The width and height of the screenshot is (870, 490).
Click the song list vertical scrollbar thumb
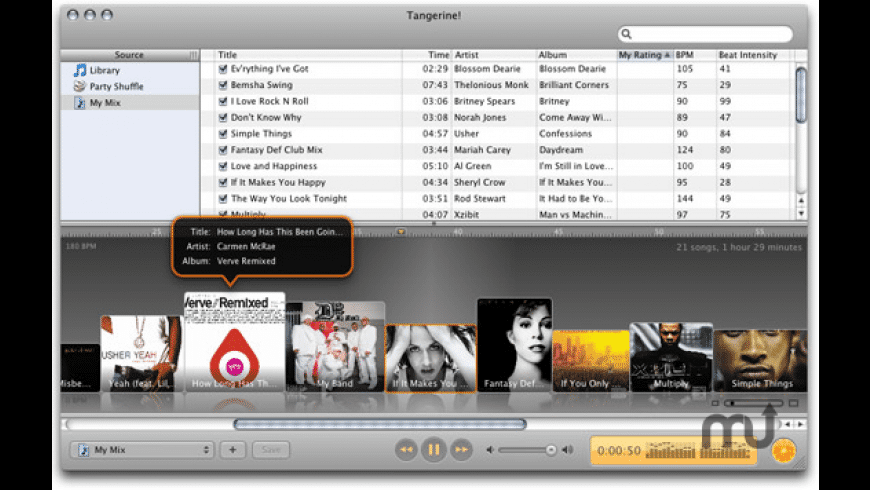click(x=801, y=95)
